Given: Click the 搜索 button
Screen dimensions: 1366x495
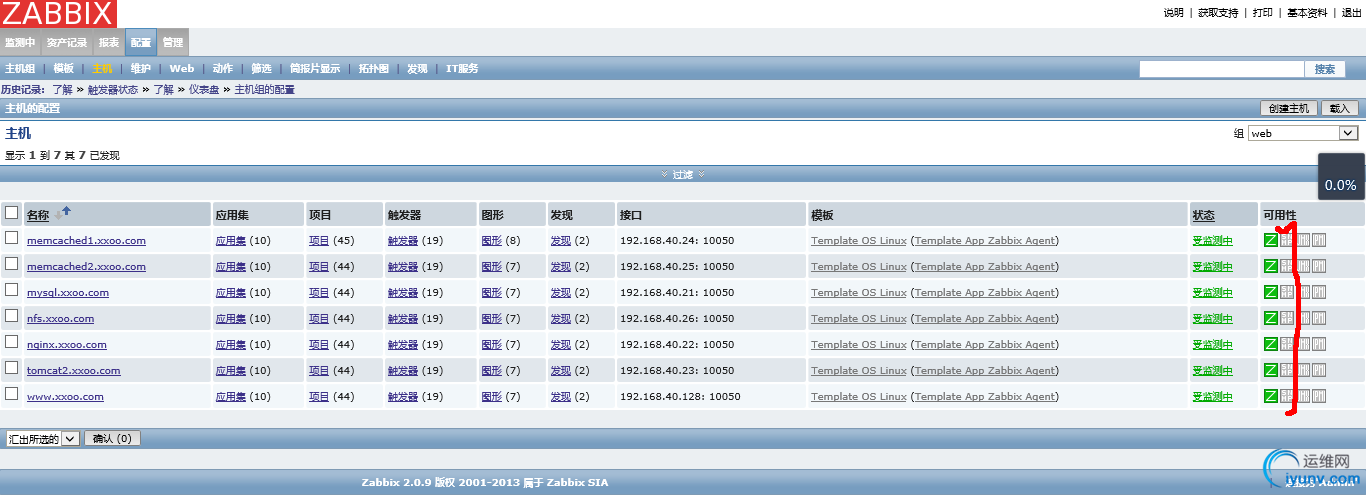Looking at the screenshot, I should tap(1325, 69).
